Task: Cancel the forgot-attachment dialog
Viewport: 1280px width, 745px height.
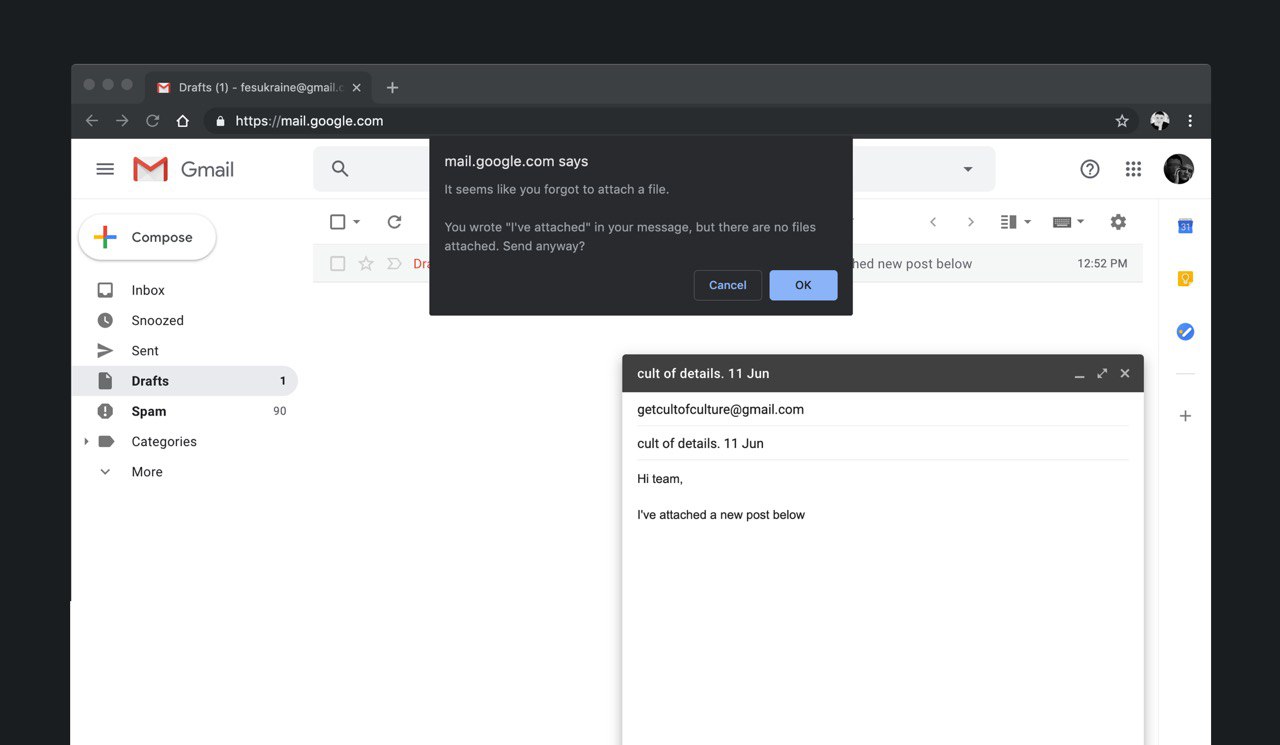Action: [727, 285]
